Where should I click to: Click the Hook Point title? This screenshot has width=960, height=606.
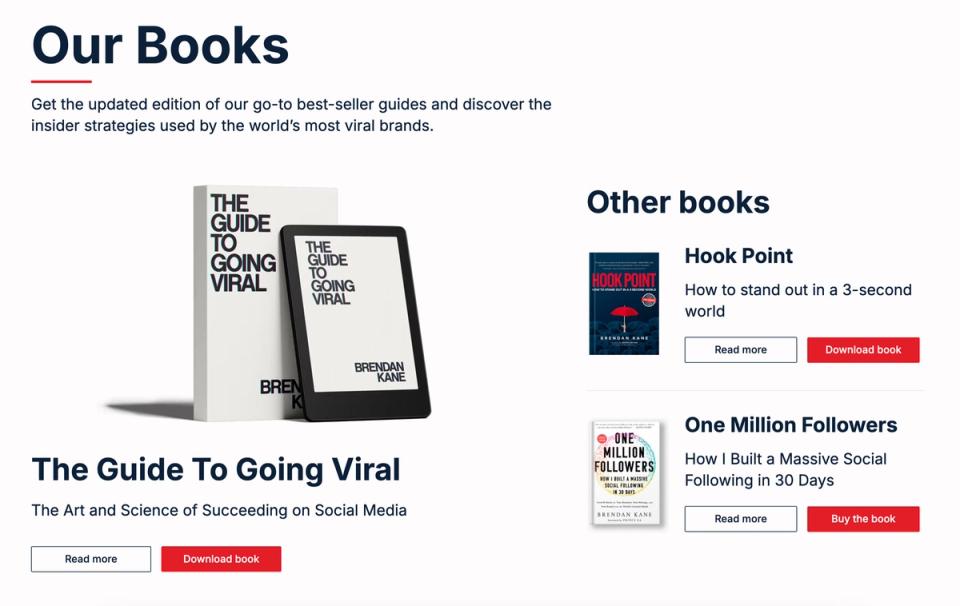[738, 255]
